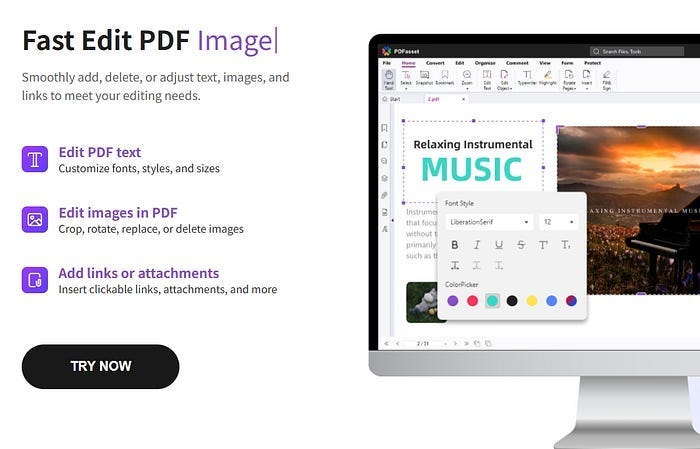Click the purple Edit PDF text icon
This screenshot has height=449, width=700.
(35, 159)
